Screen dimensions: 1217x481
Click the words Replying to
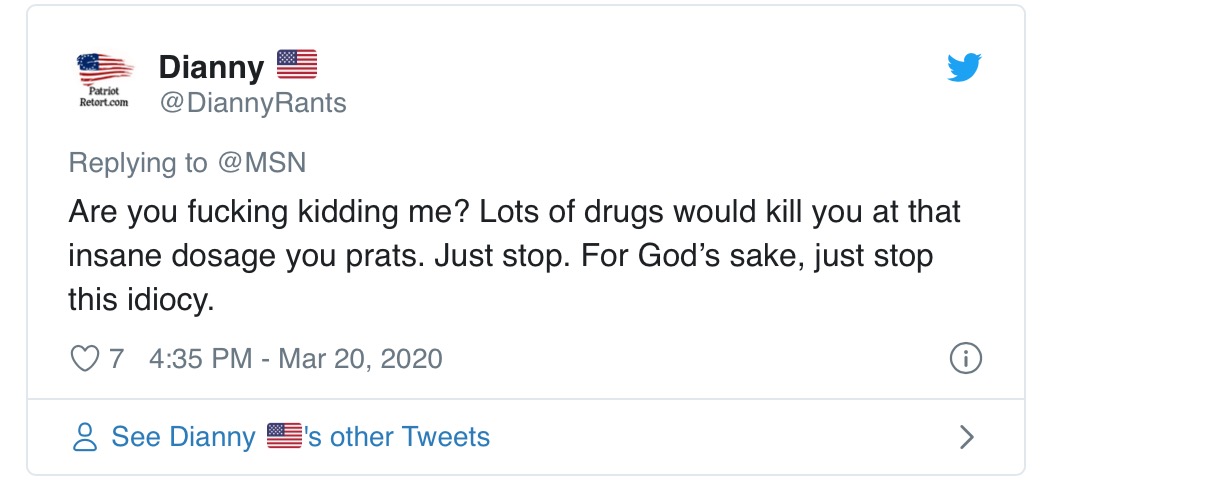(138, 163)
